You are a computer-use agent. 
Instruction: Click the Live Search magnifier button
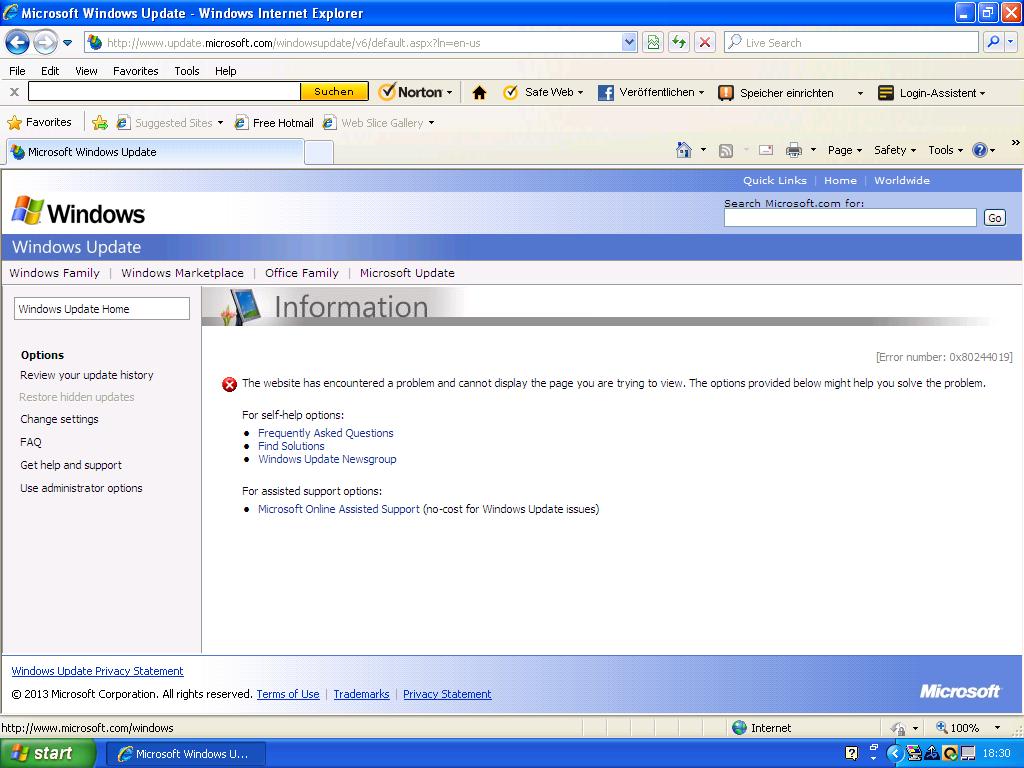click(993, 42)
